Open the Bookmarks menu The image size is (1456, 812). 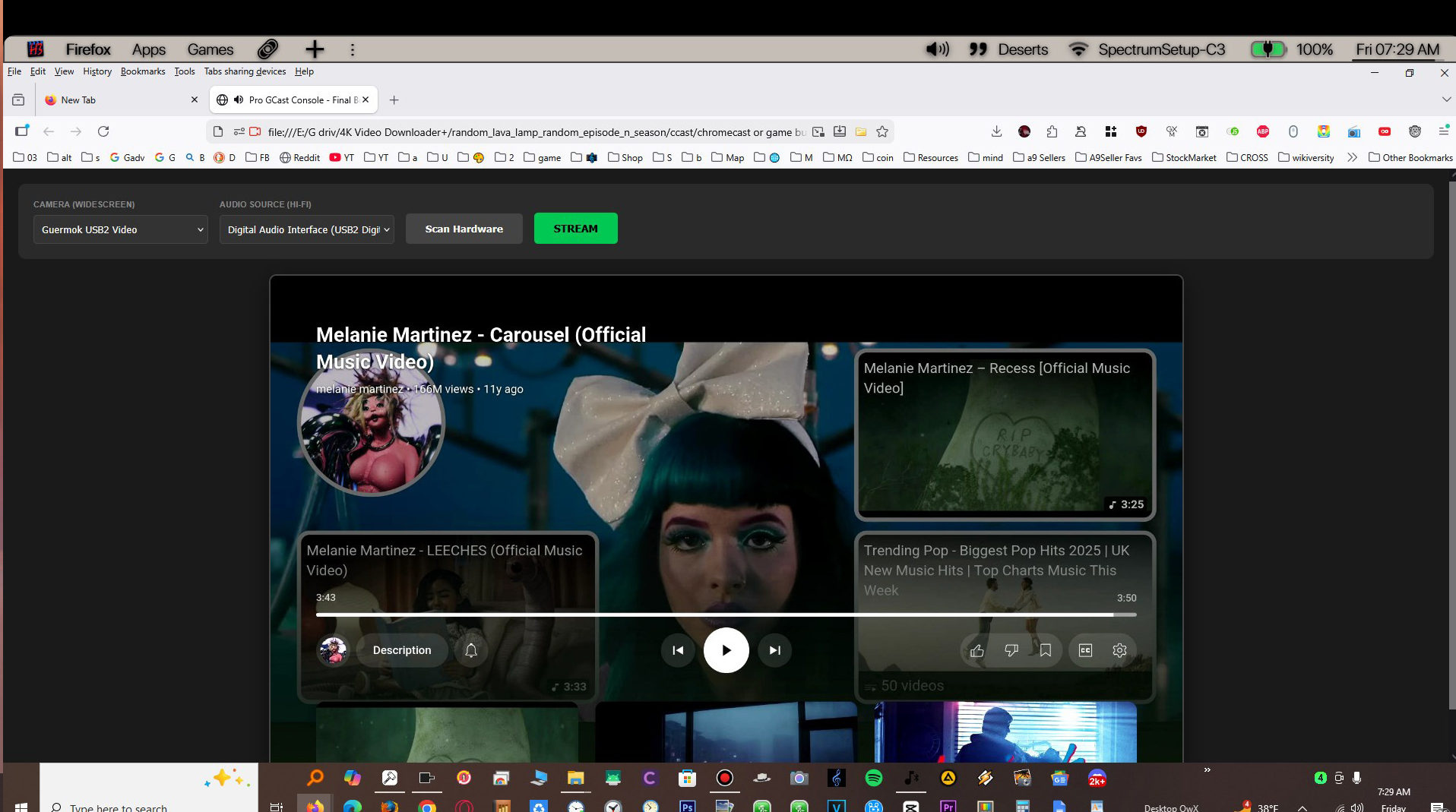(x=142, y=71)
